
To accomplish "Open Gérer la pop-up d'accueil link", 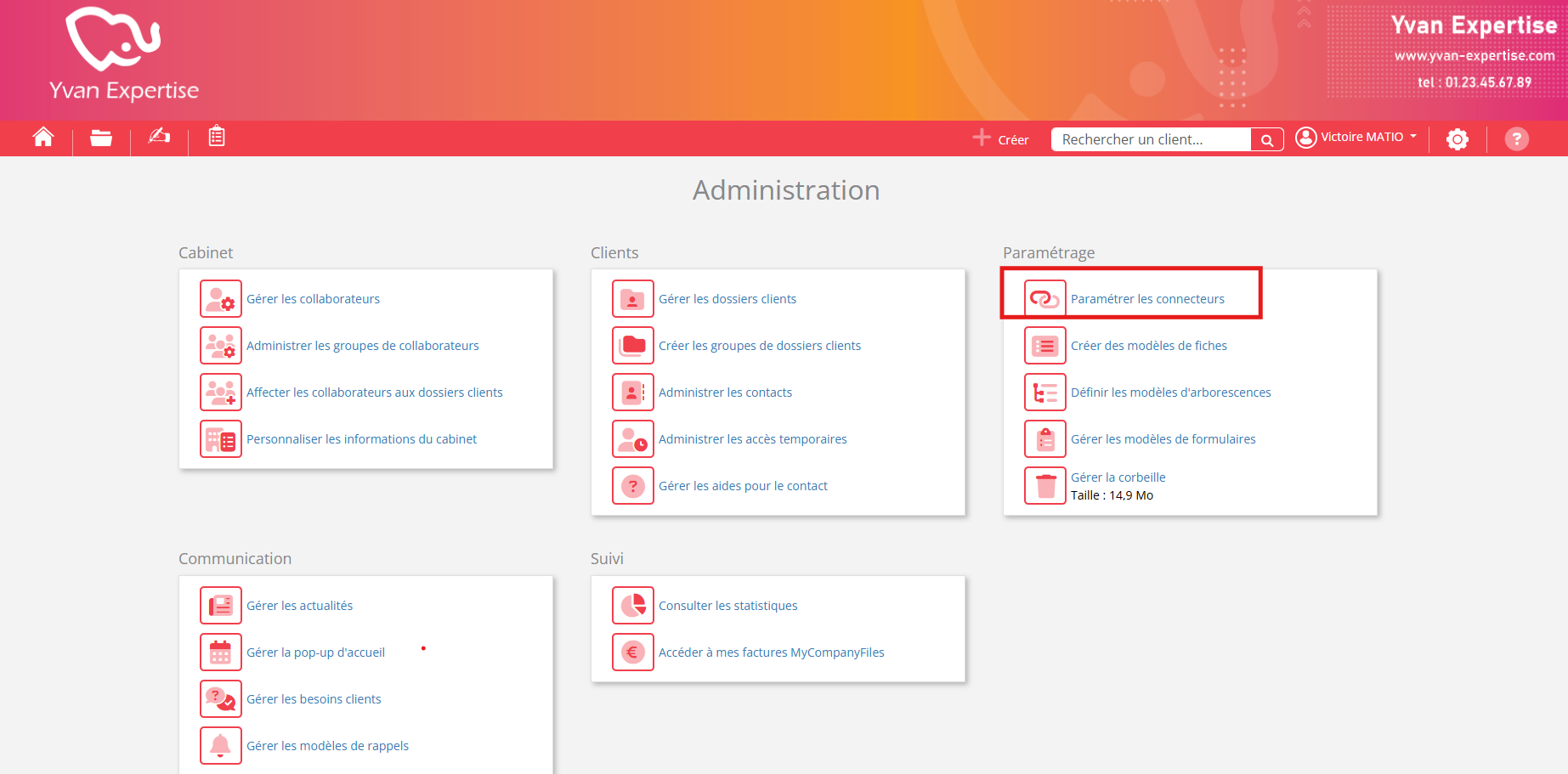I will click(x=315, y=653).
